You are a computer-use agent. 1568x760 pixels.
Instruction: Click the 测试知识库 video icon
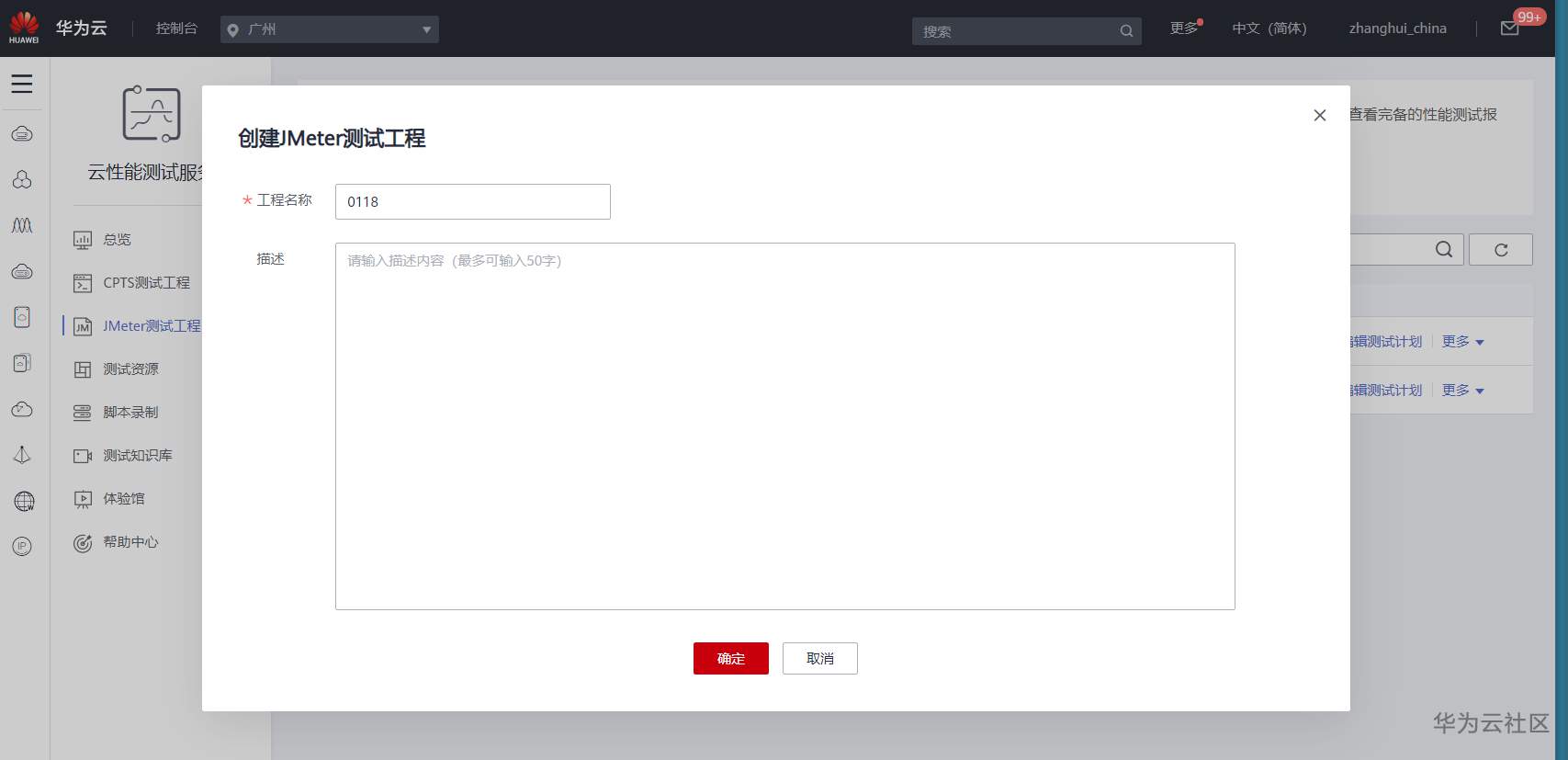83,456
